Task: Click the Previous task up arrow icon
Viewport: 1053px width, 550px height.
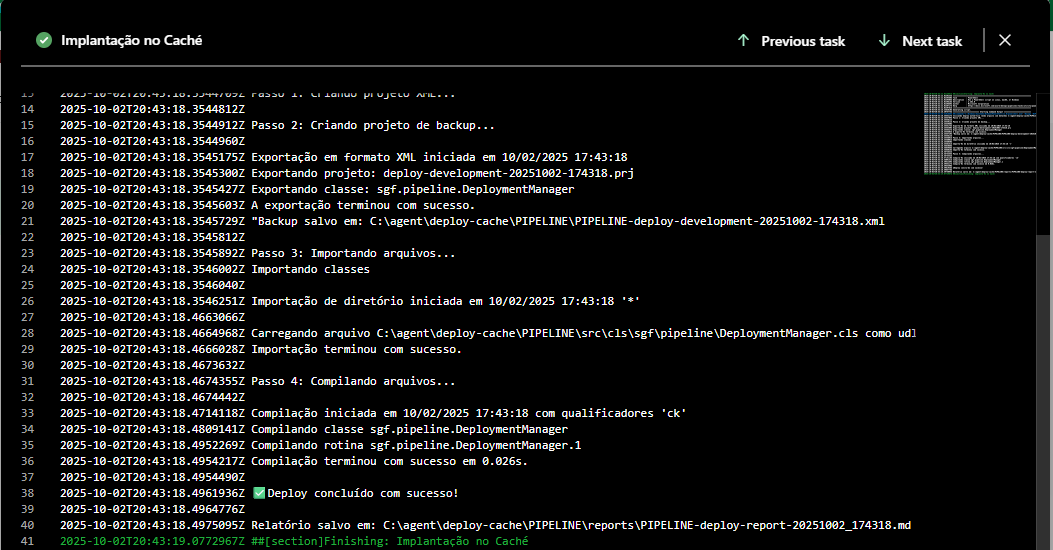Action: click(743, 41)
